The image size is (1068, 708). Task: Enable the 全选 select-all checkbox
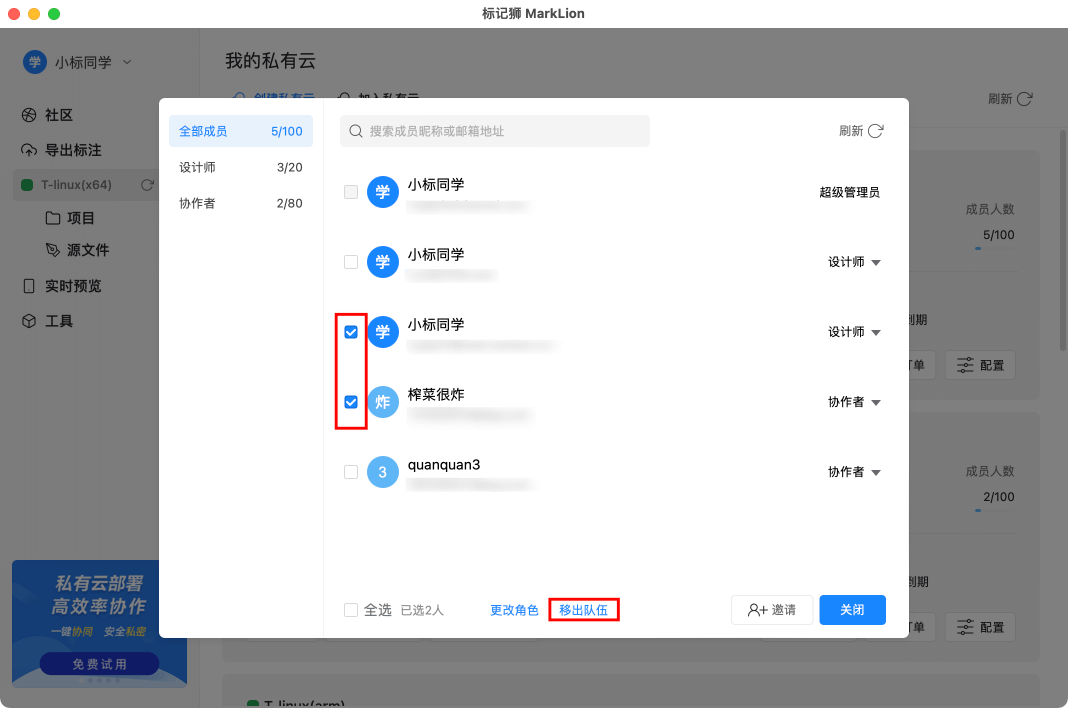(351, 610)
